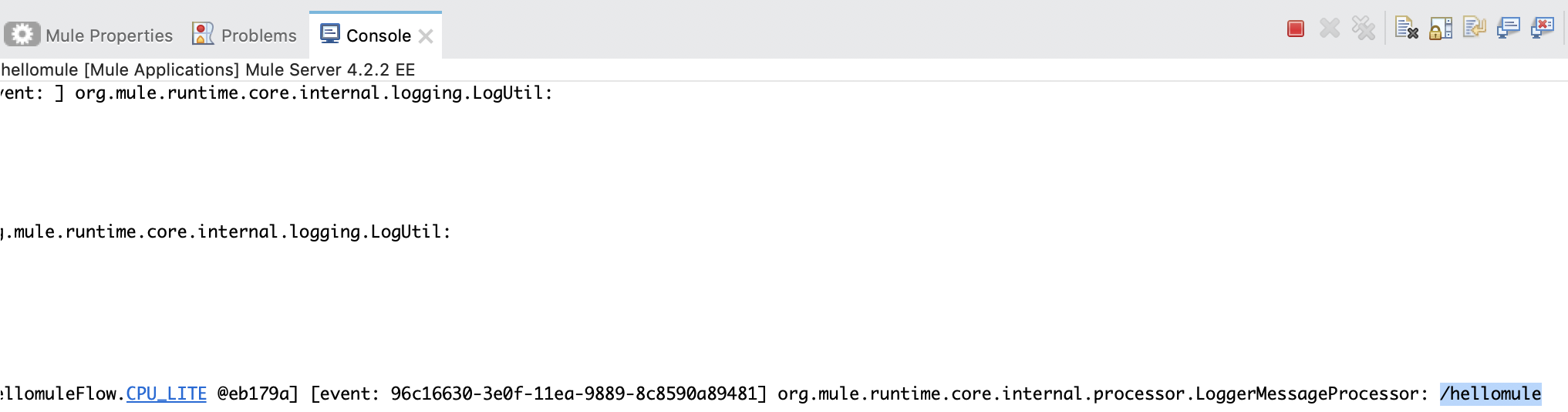1568x412 pixels.
Task: Switch to the Mule Properties tab
Action: tap(109, 35)
